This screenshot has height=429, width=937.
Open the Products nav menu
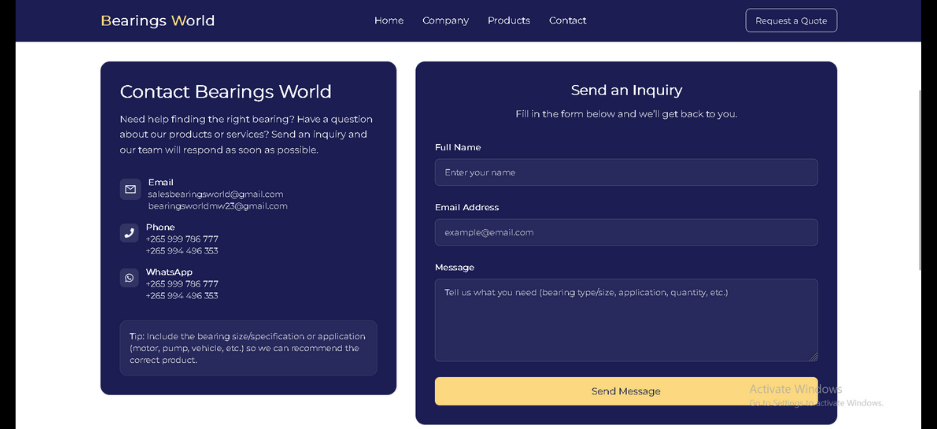(508, 21)
